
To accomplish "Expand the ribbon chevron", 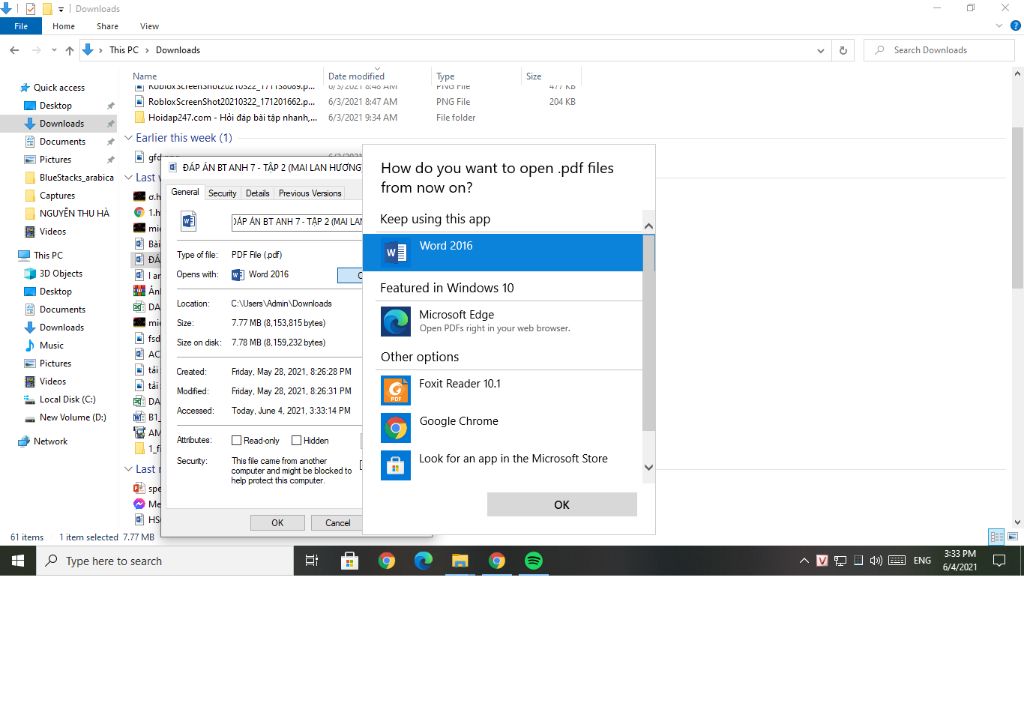I will tap(999, 26).
